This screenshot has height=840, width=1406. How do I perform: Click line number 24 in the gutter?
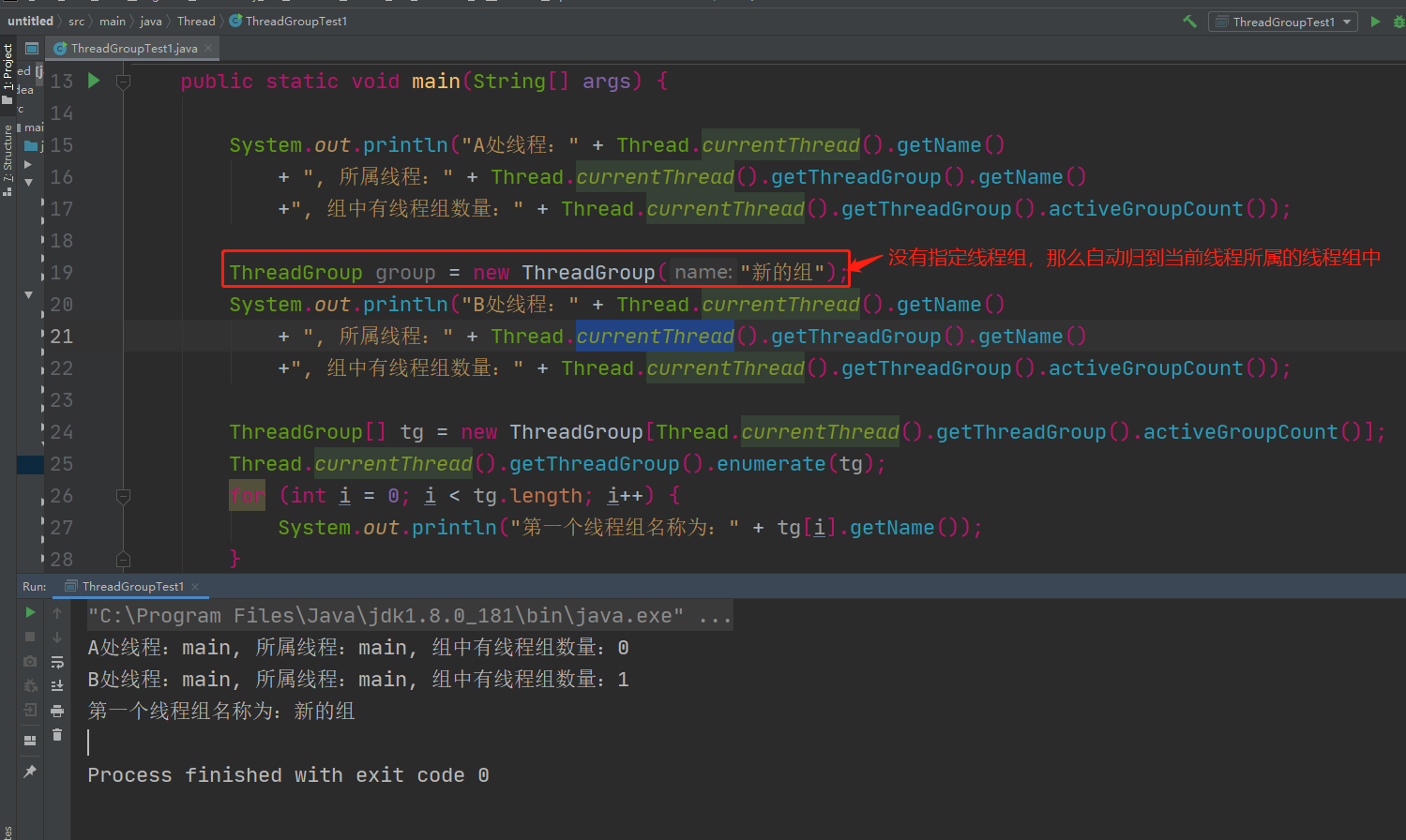click(62, 432)
